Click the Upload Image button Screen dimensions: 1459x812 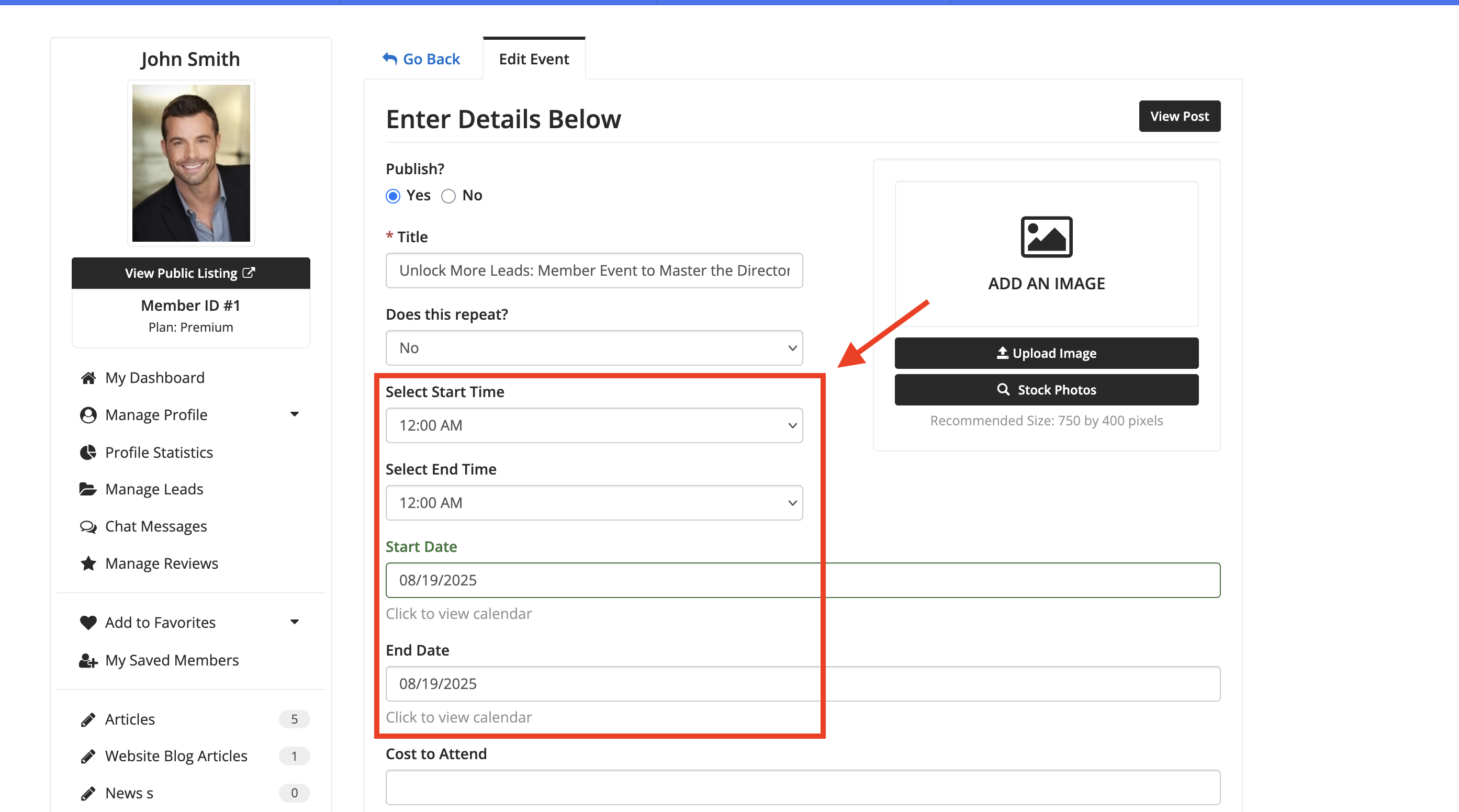point(1046,353)
